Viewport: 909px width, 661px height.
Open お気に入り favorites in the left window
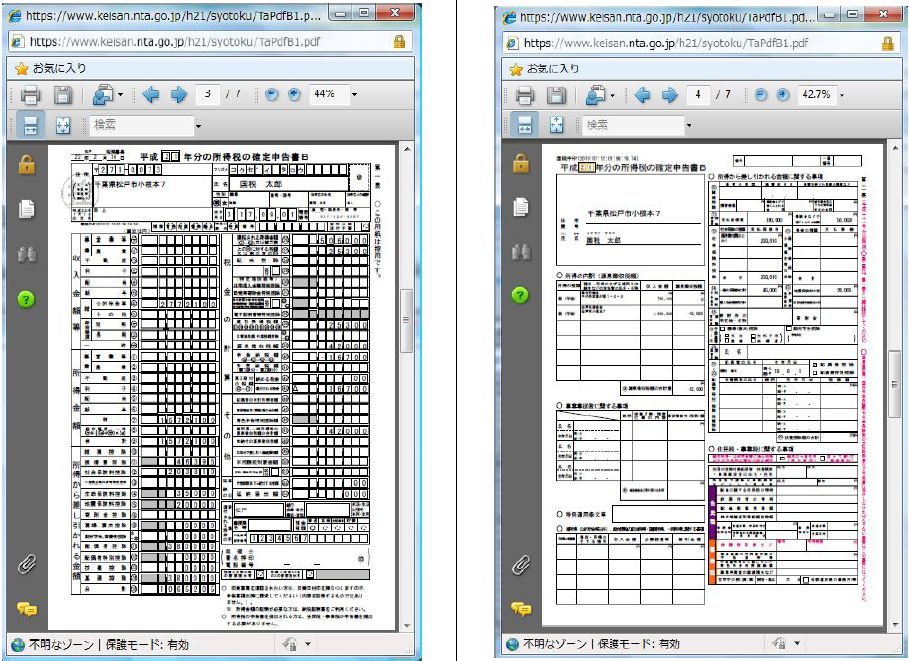[x=47, y=68]
